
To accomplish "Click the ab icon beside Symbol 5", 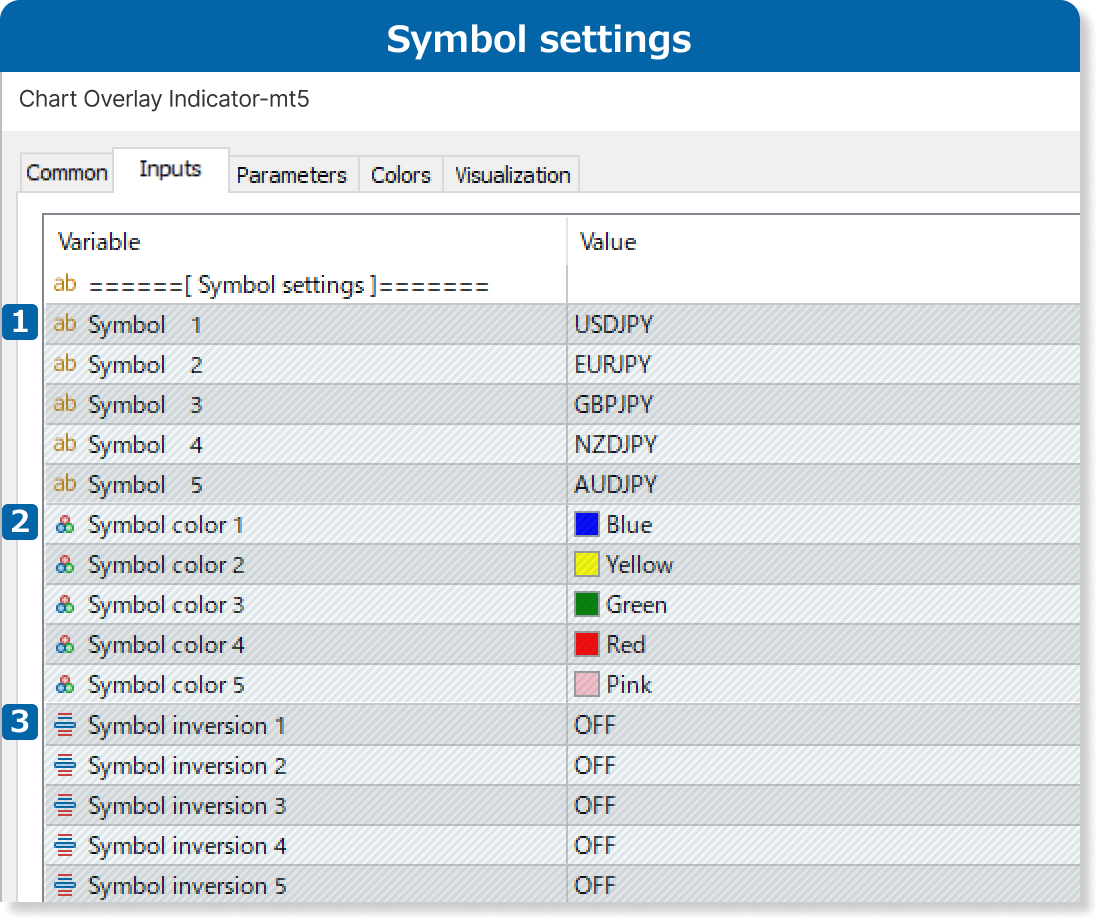I will click(x=65, y=483).
